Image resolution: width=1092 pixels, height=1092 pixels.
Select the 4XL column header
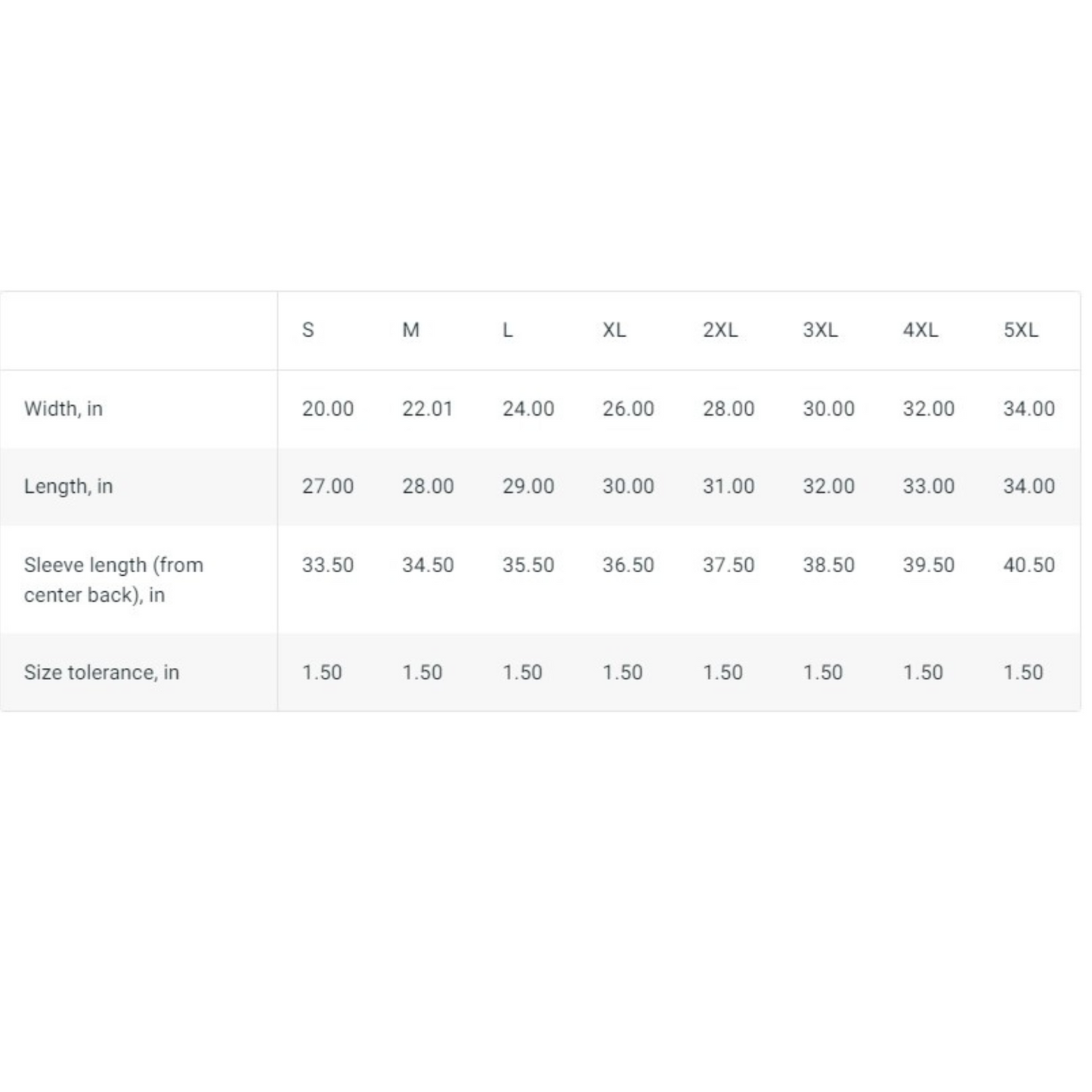pyautogui.click(x=920, y=330)
